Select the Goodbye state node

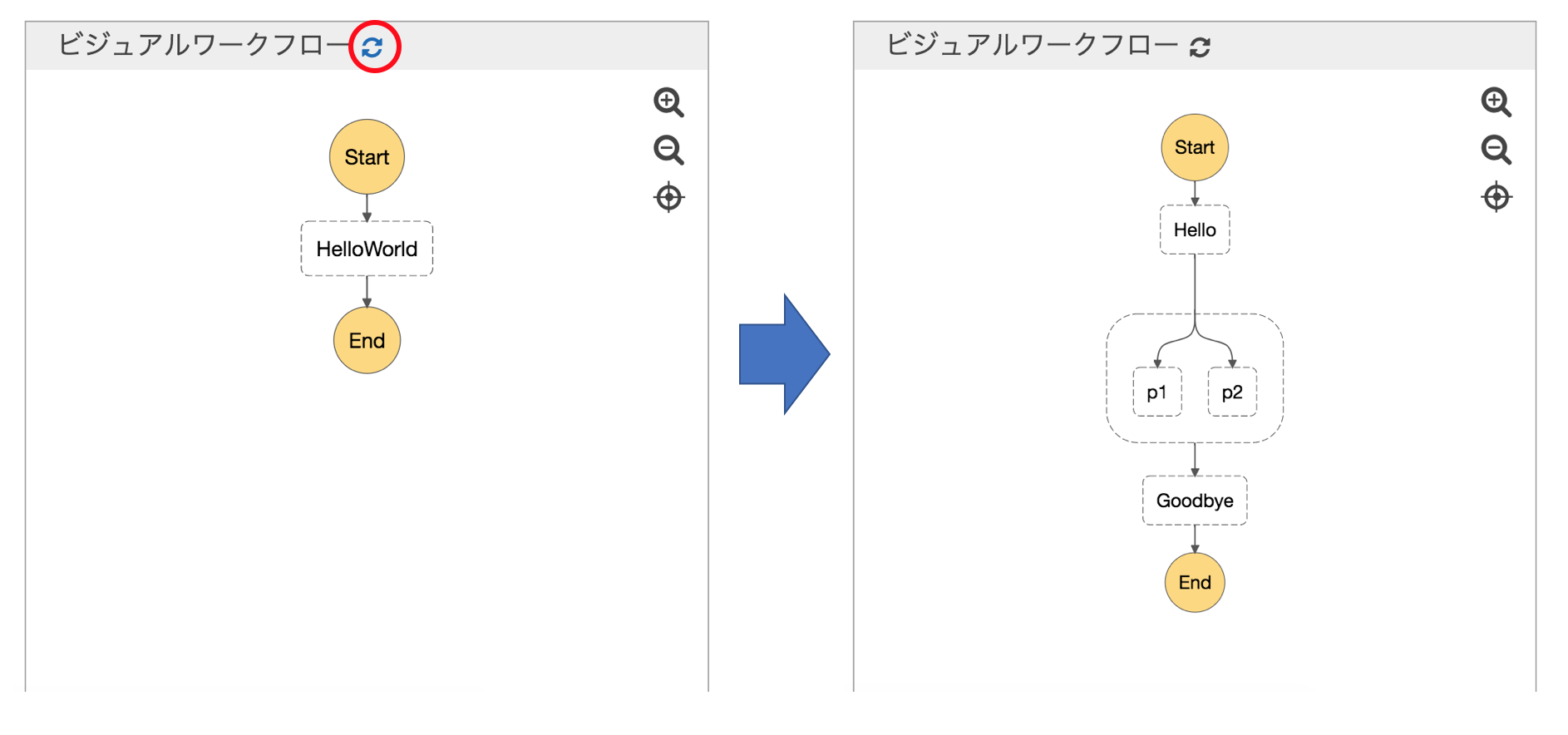pos(1195,501)
